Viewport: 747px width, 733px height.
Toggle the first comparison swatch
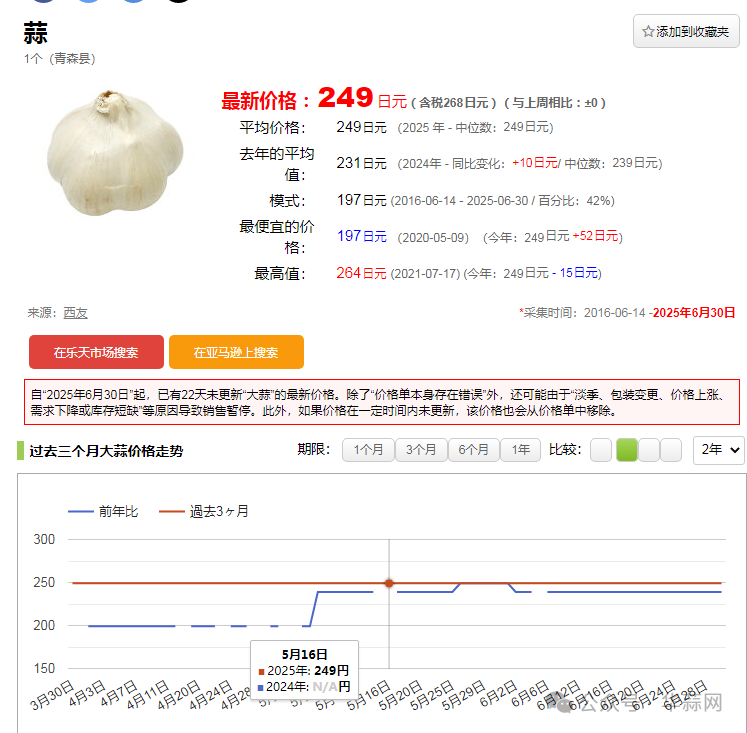[601, 450]
